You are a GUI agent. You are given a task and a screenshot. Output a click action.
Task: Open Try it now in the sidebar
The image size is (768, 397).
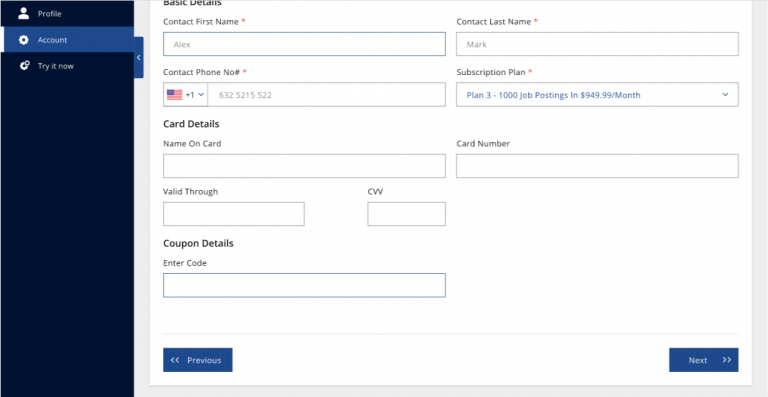pyautogui.click(x=67, y=66)
